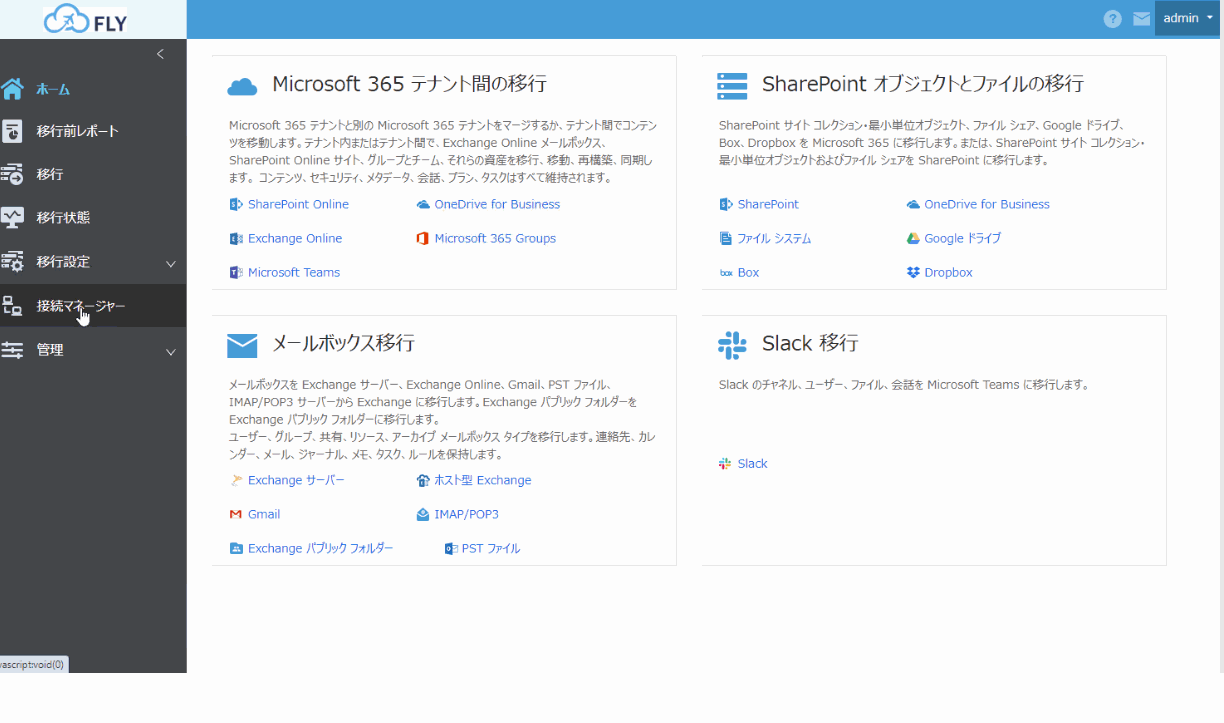Collapse the sidebar with the left chevron
Screen dimensions: 1224x723
coord(160,54)
